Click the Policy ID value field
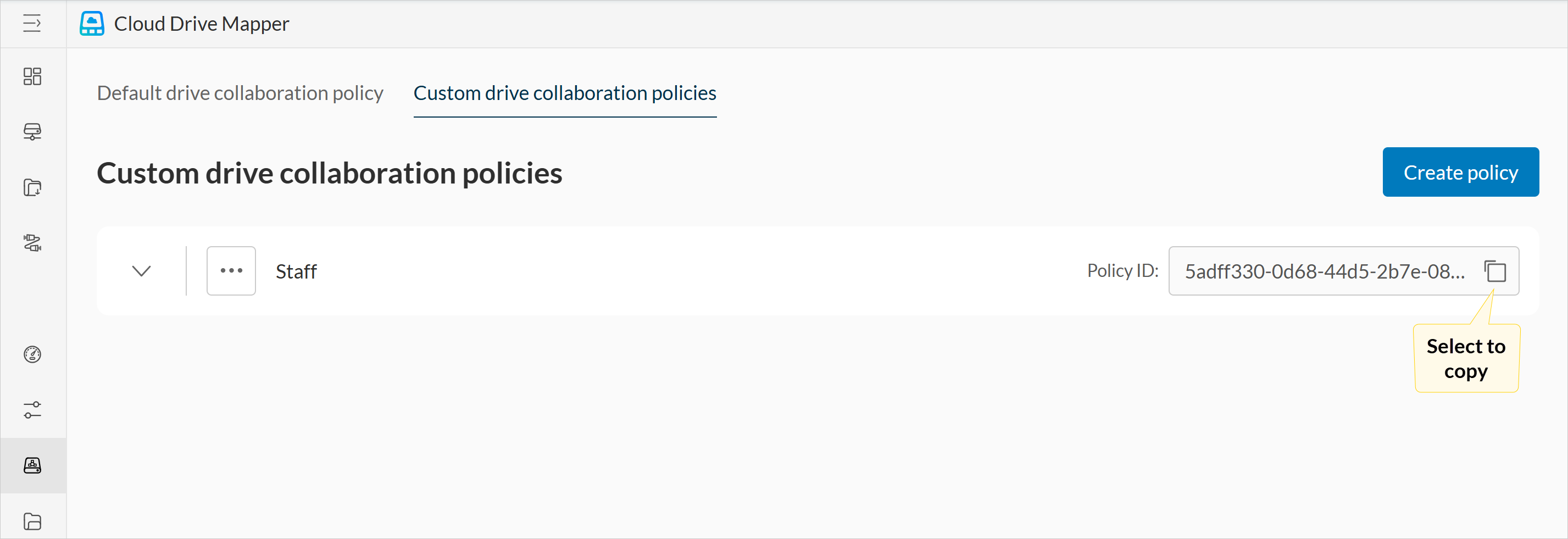 [x=1324, y=271]
